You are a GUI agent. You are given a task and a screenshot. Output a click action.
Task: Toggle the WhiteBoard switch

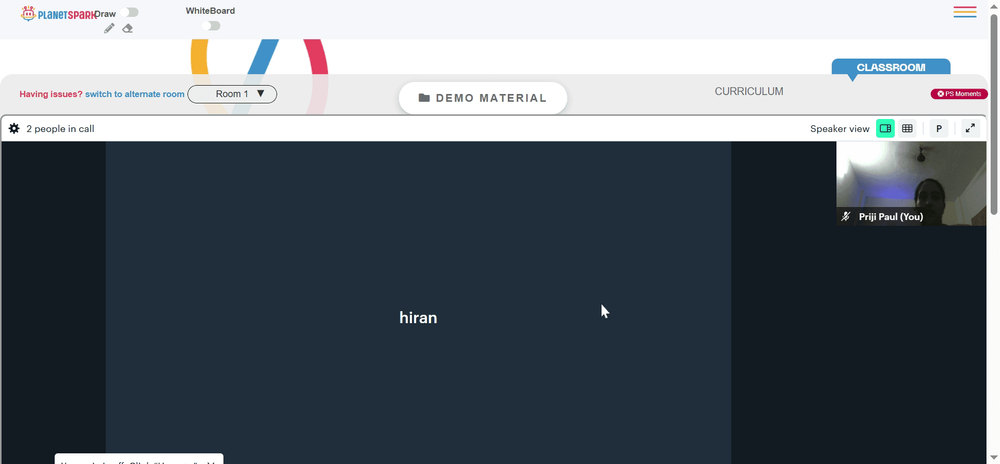tap(211, 25)
